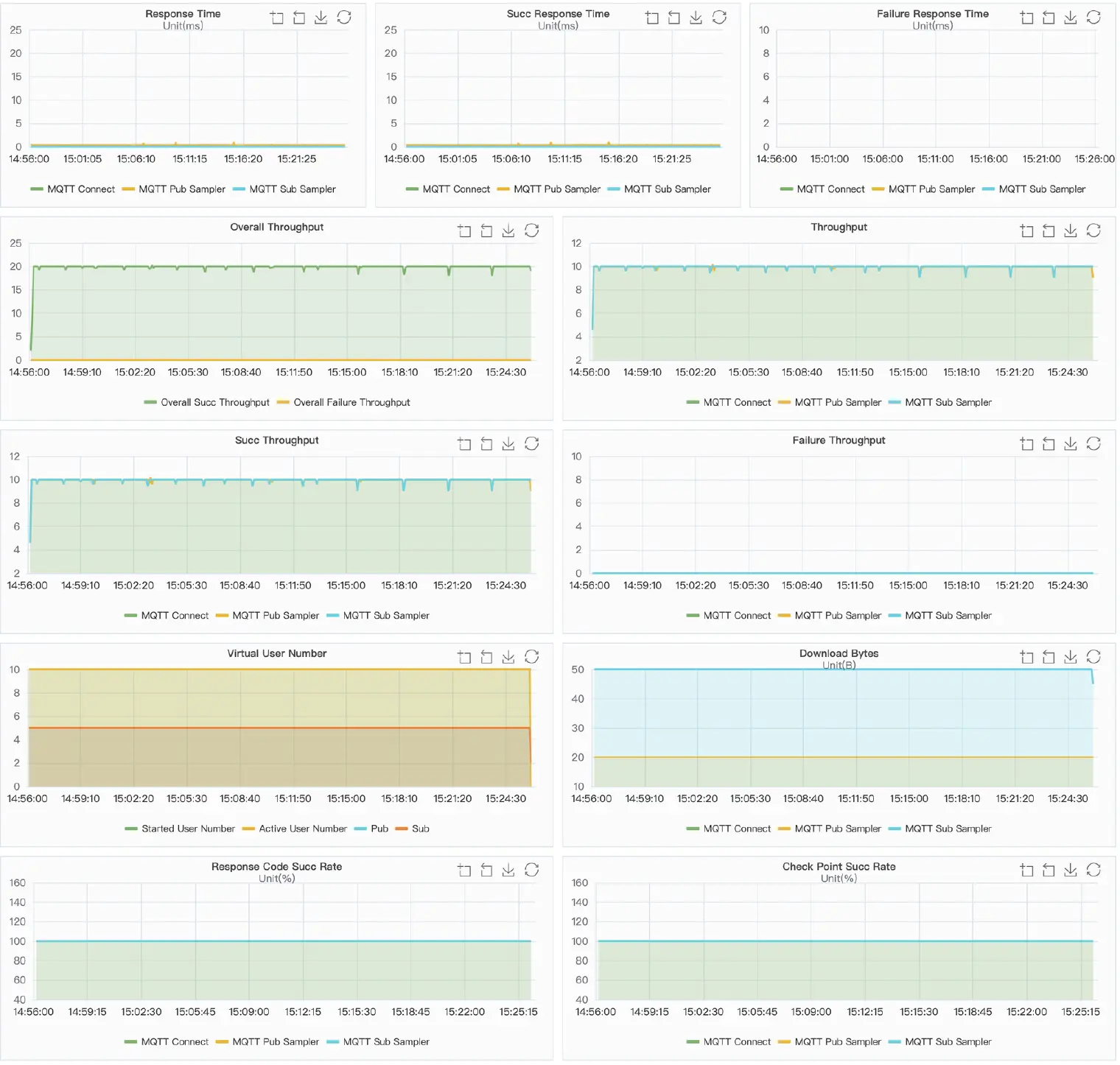Refresh the Virtual User Number chart
1120x1065 pixels.
click(532, 657)
